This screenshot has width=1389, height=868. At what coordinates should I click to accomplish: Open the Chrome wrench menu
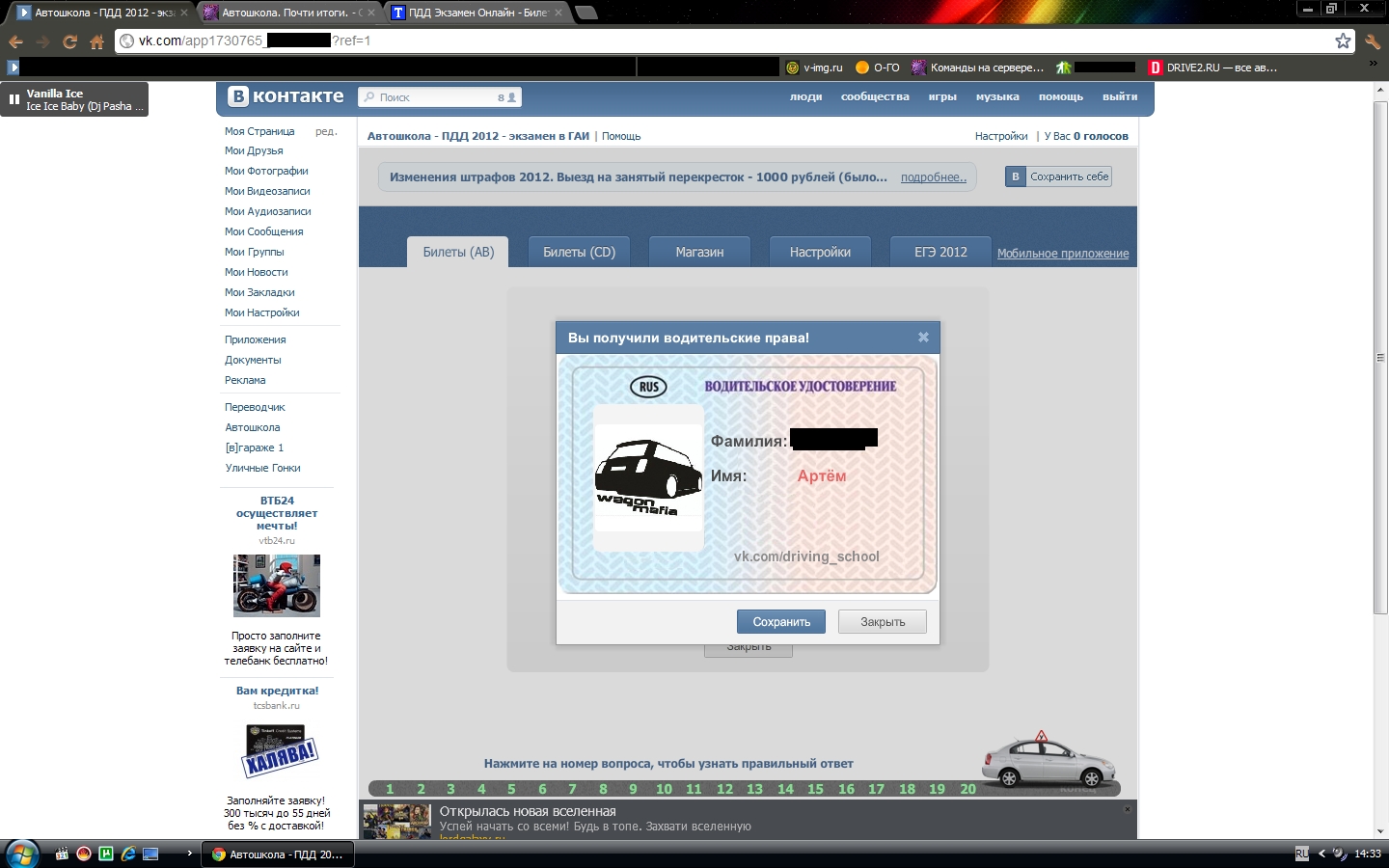[x=1373, y=41]
